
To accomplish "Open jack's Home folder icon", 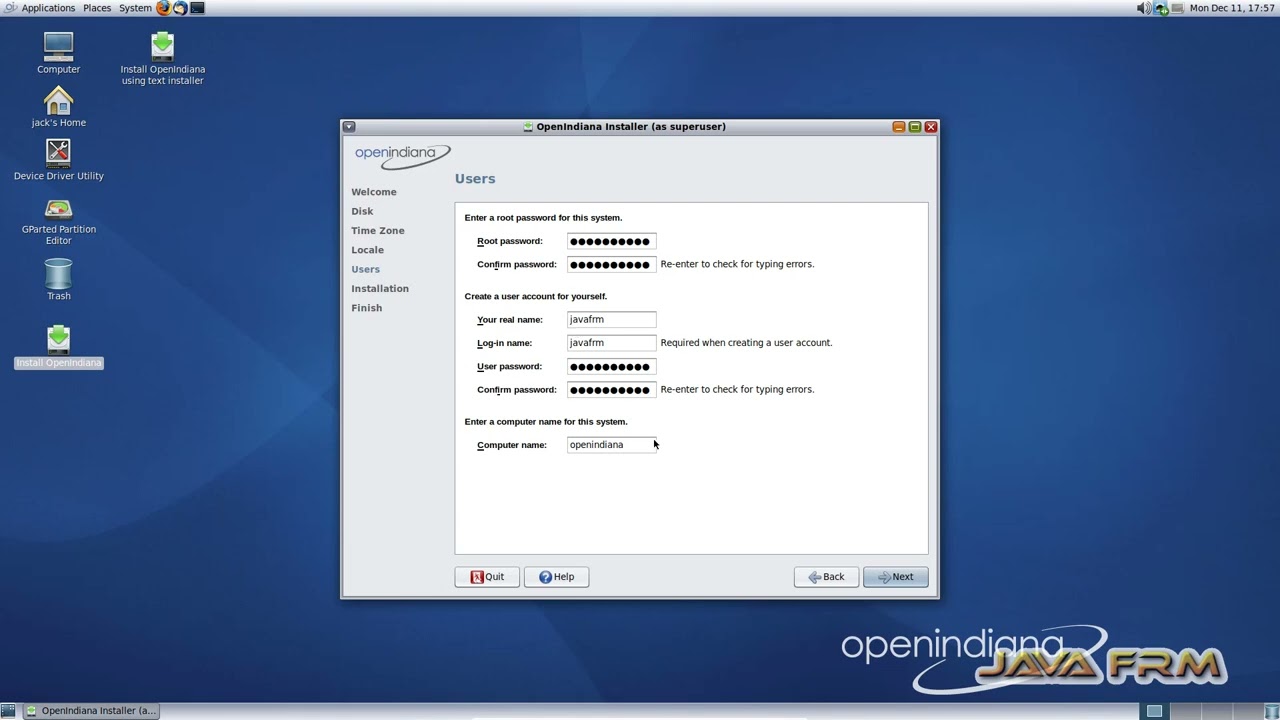I will pos(58,106).
